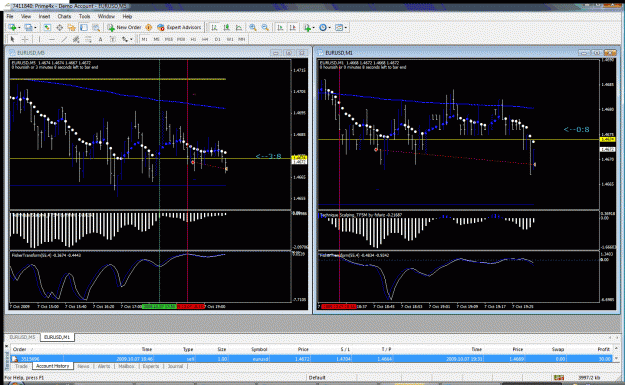Open the Insert menu

[x=44, y=16]
